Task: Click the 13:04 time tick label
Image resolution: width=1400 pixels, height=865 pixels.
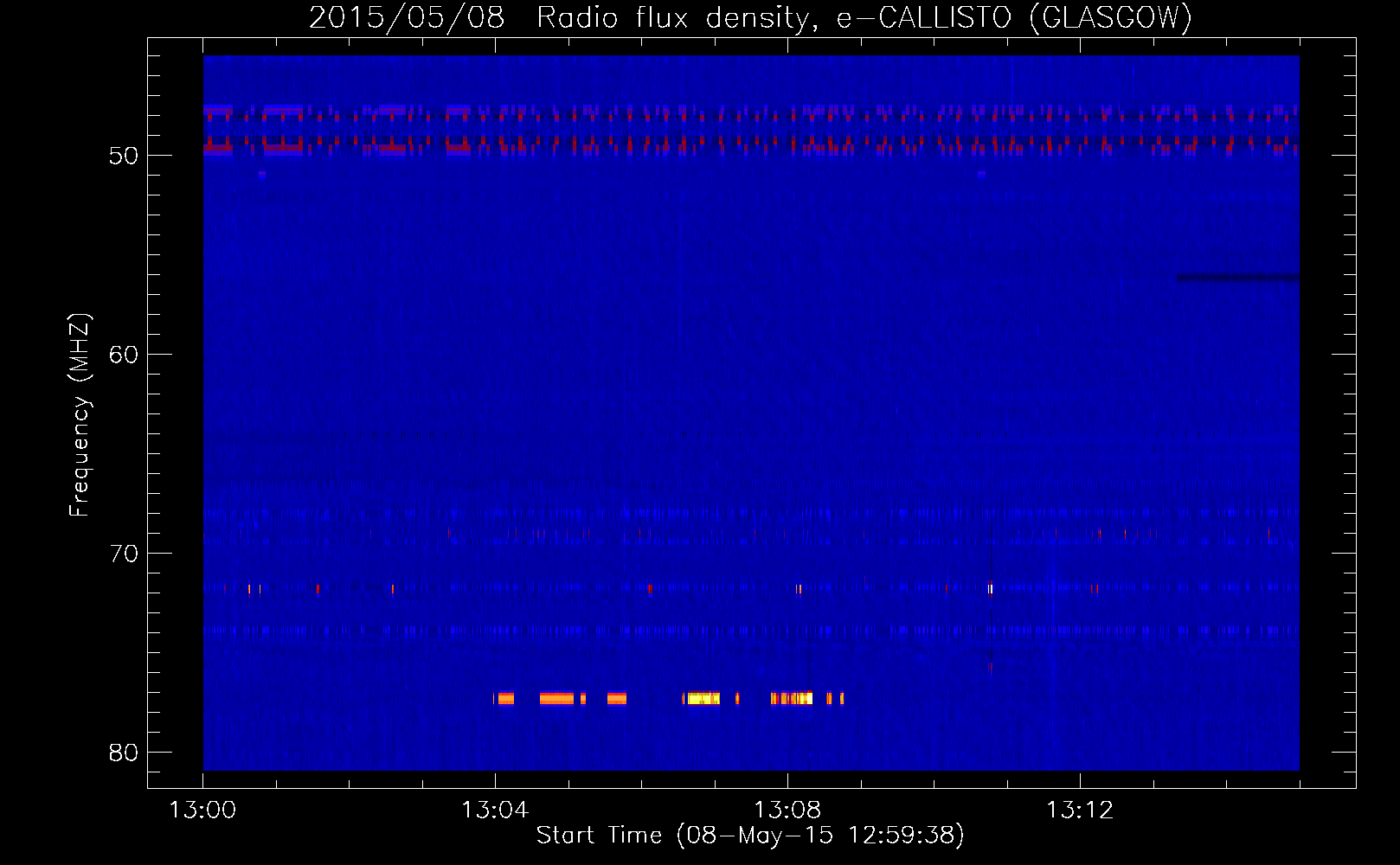Action: click(x=495, y=811)
